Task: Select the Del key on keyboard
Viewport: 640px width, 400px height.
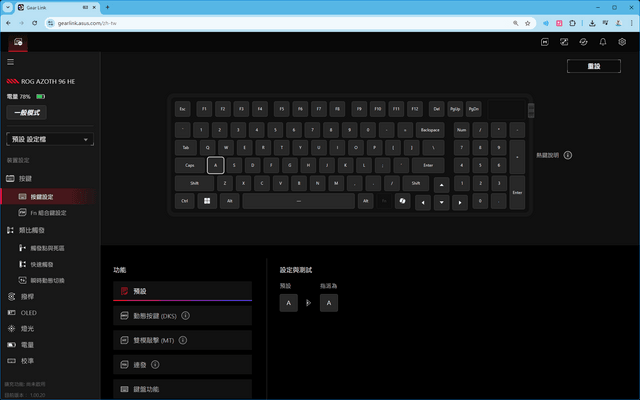Action: click(437, 109)
